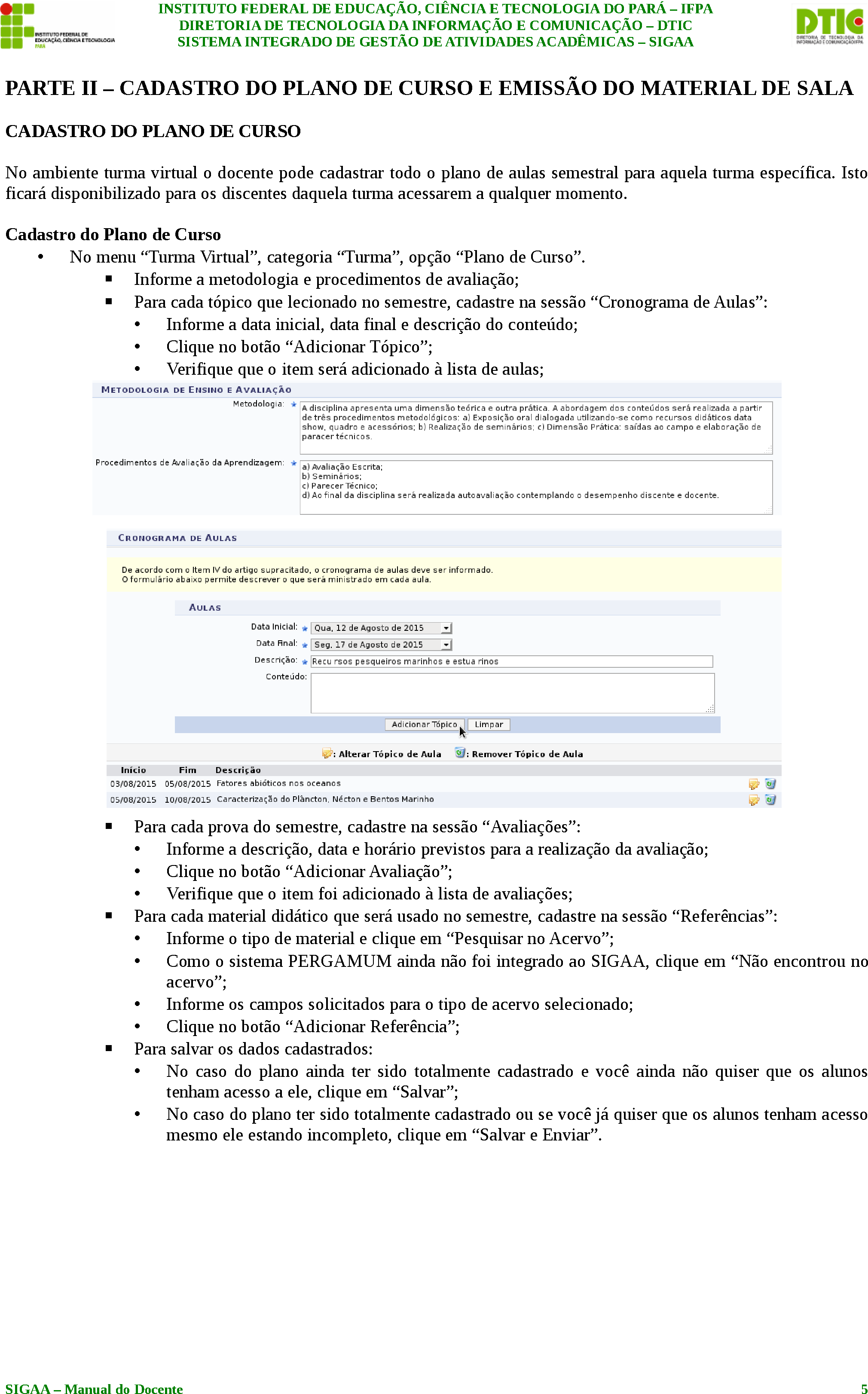This screenshot has height=1394, width=868.
Task: Open the Data Final dropdown
Action: (381, 645)
